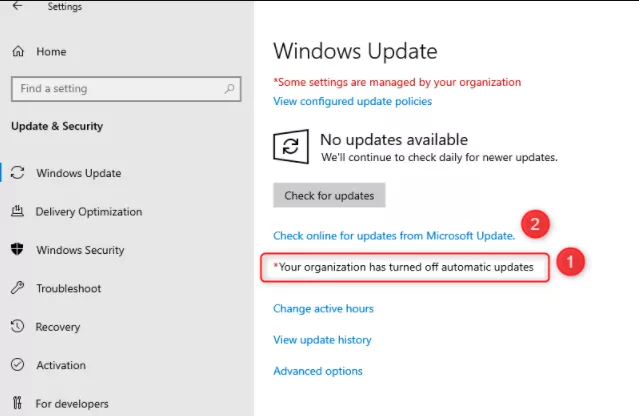Click Check online for updates from Microsoft Update
639x416 pixels.
394,236
